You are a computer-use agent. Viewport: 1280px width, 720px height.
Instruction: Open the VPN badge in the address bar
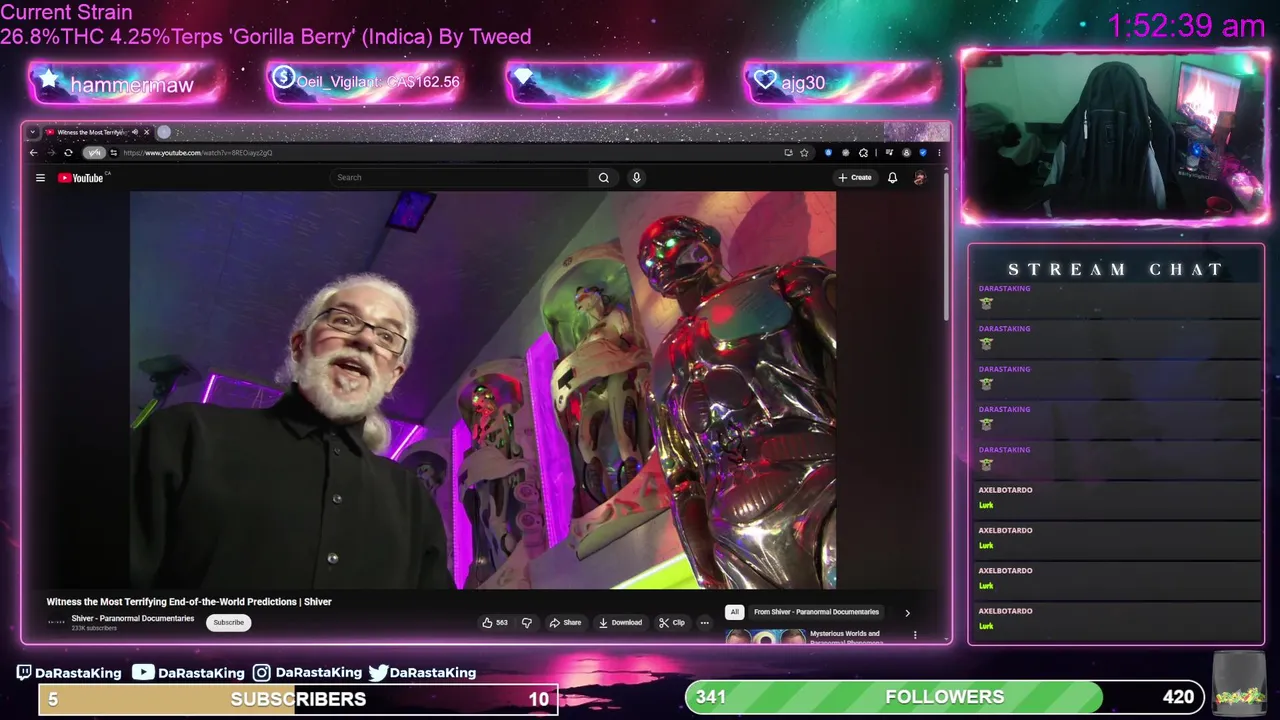(93, 153)
